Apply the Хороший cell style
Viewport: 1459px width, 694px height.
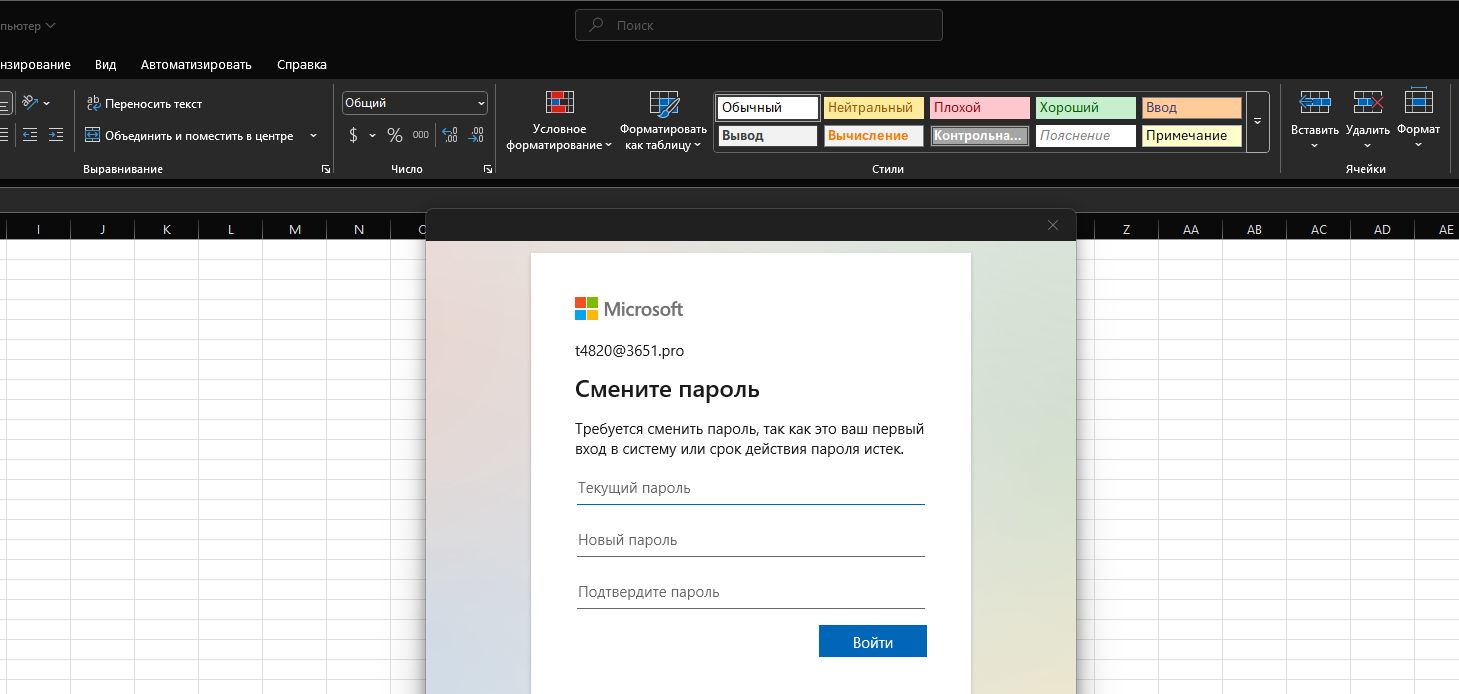(1086, 108)
